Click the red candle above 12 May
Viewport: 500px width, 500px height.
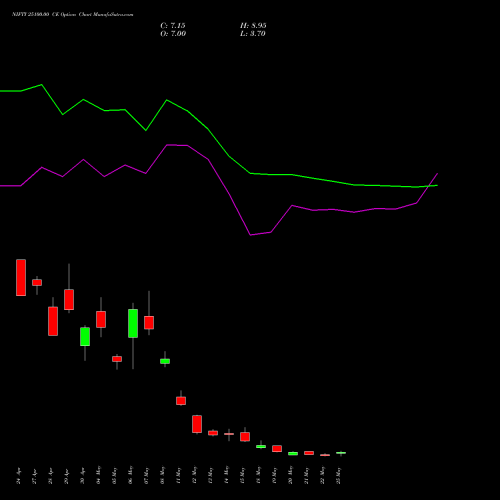pos(197,424)
